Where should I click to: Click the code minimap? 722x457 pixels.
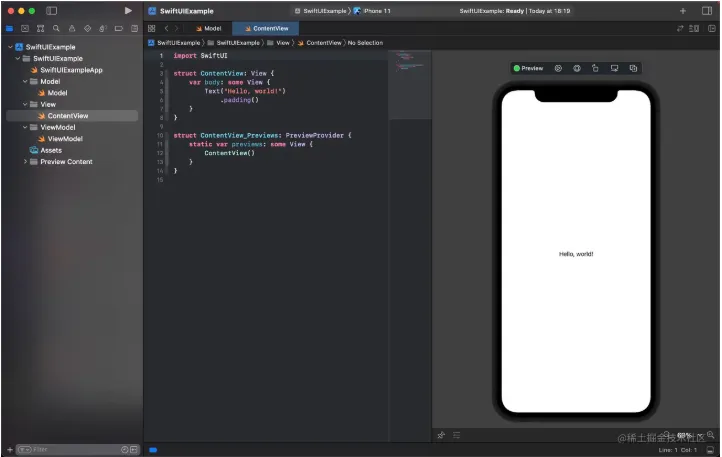(410, 85)
